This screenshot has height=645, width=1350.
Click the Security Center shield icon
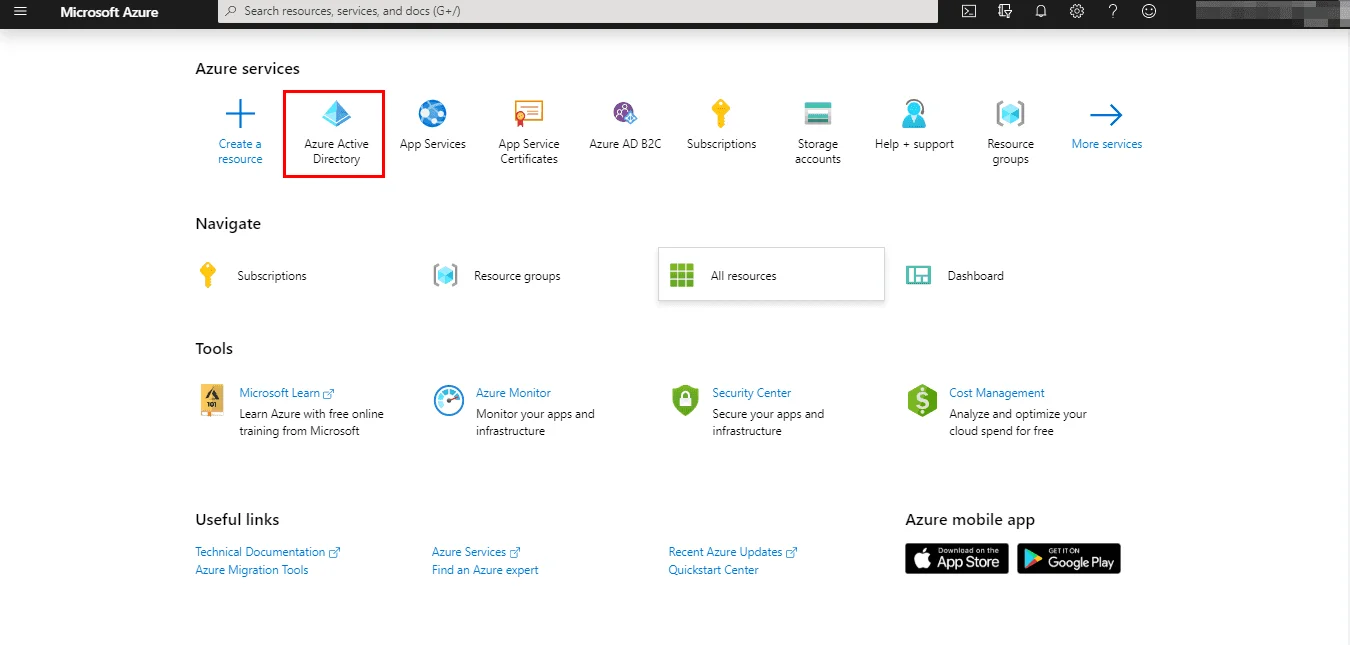[x=685, y=400]
